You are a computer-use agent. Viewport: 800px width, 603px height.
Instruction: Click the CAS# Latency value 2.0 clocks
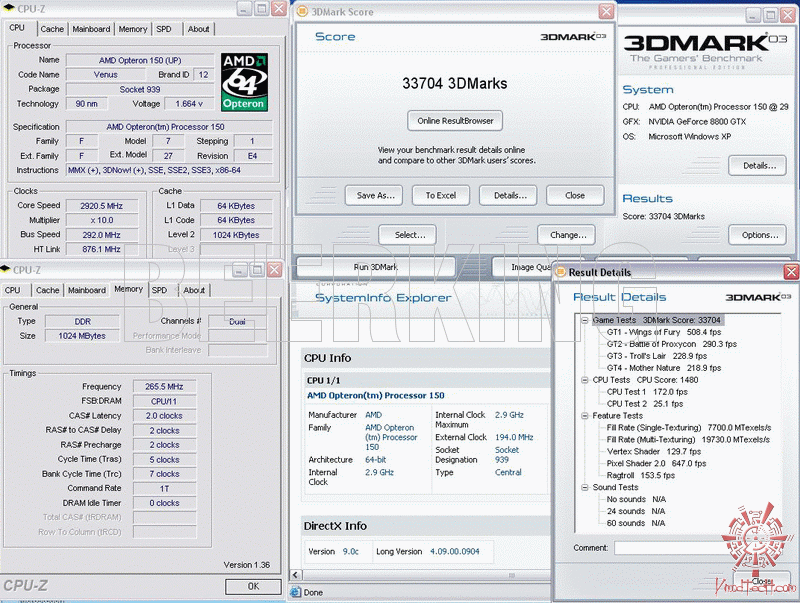pos(164,416)
